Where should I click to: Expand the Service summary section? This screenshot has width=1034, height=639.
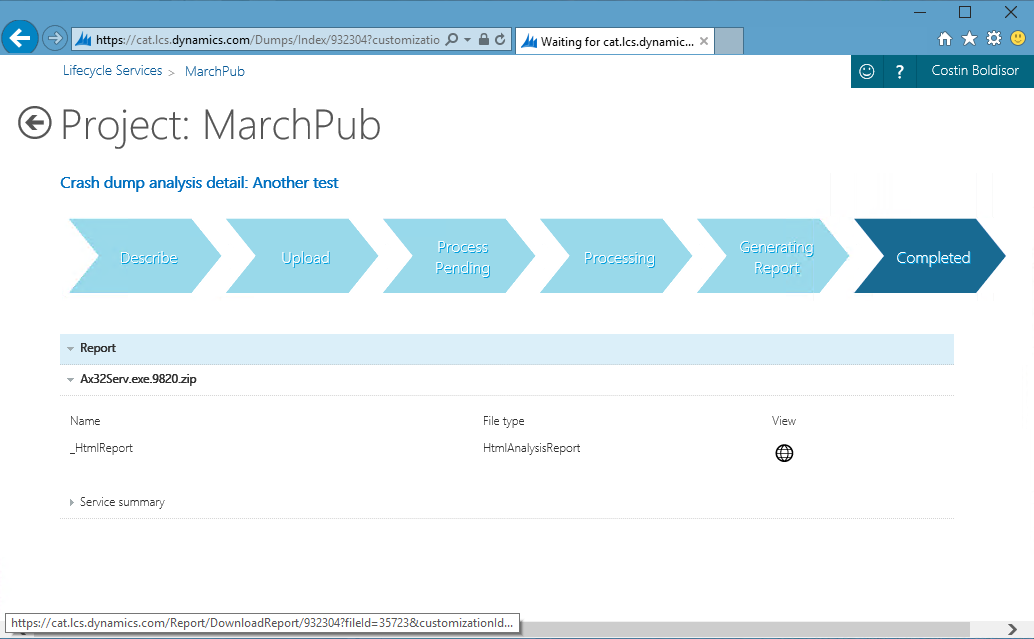(72, 503)
